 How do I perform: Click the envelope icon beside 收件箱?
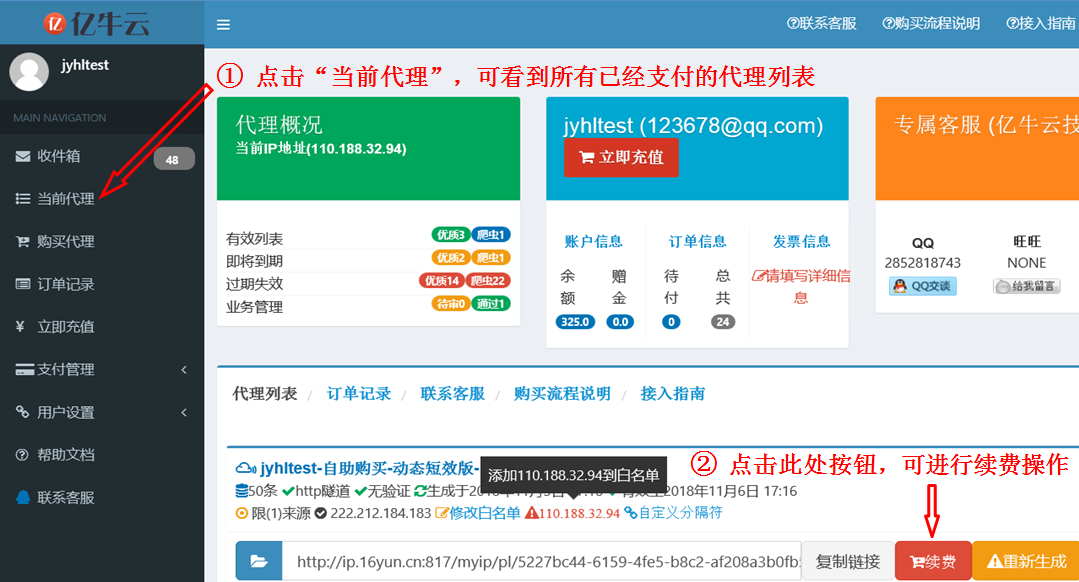point(23,156)
